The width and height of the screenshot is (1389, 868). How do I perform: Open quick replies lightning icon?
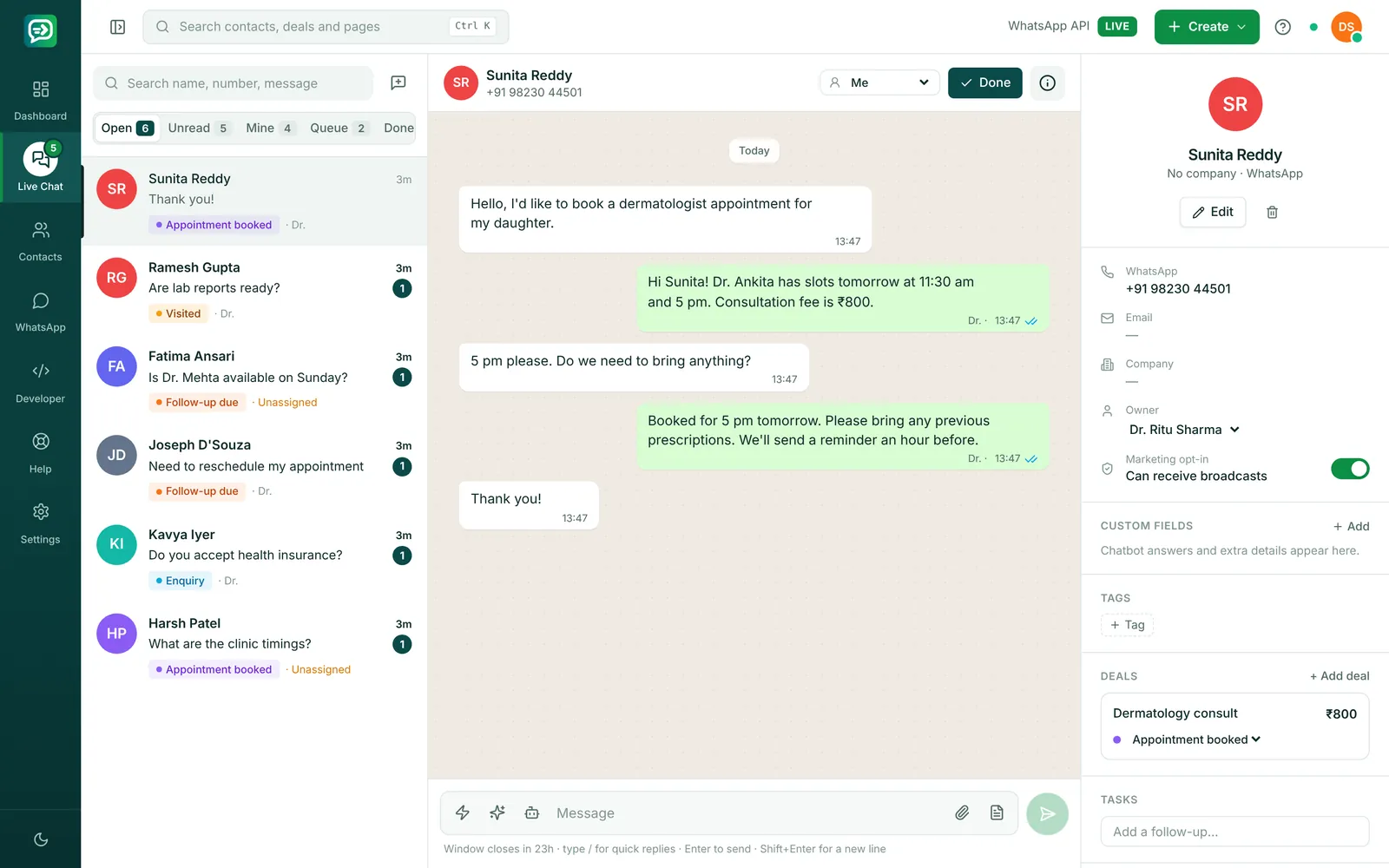[463, 813]
